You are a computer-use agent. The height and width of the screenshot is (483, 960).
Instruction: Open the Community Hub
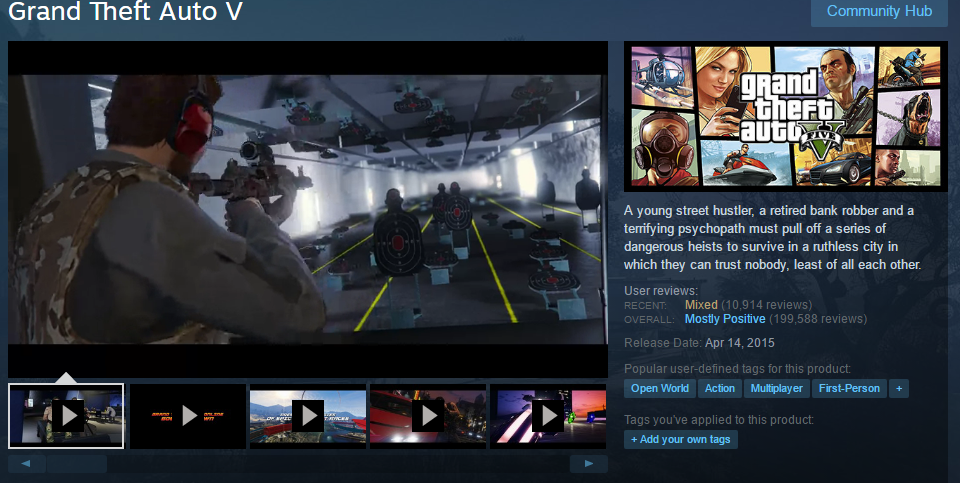pyautogui.click(x=879, y=12)
